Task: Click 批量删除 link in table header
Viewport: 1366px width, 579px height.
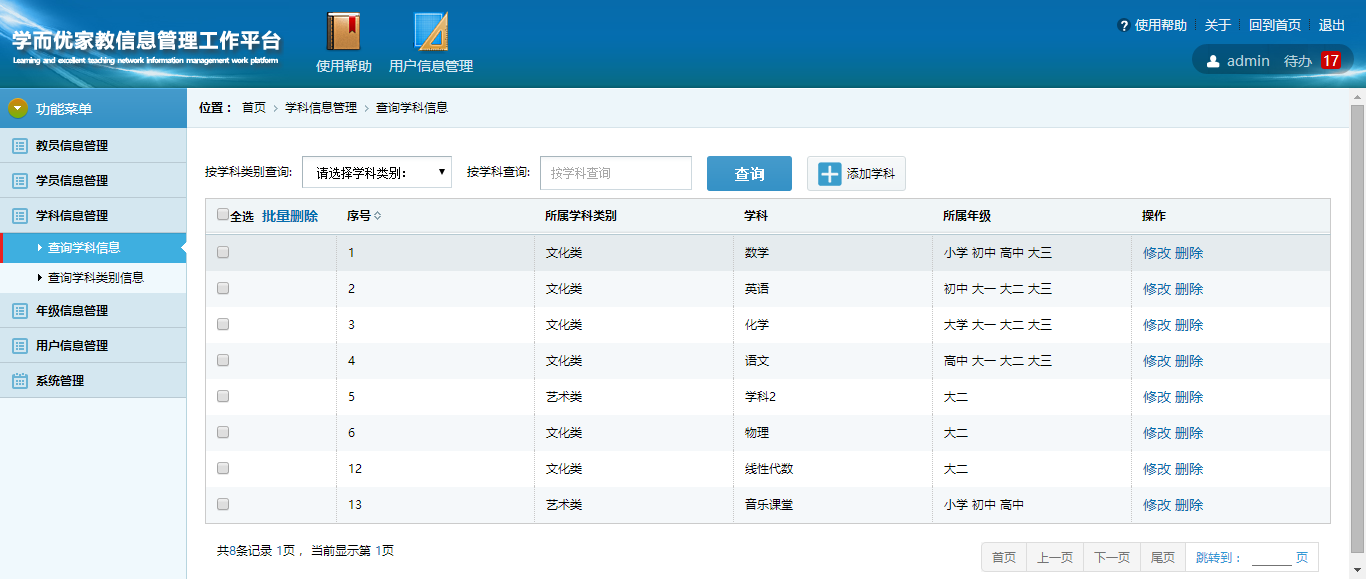Action: pos(290,216)
